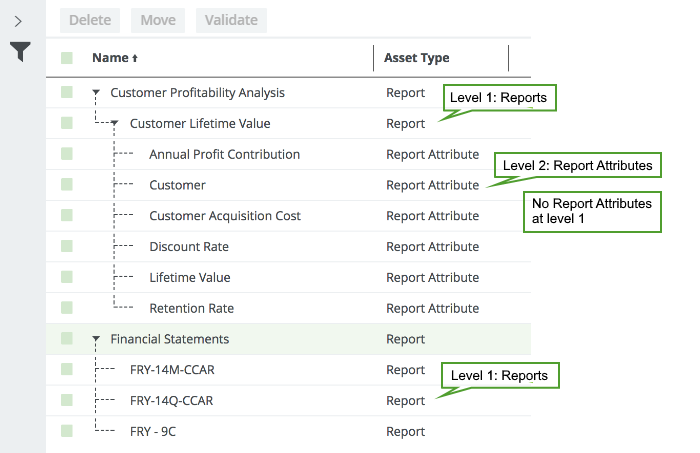Open the Lifetime Value attribute

tap(189, 278)
